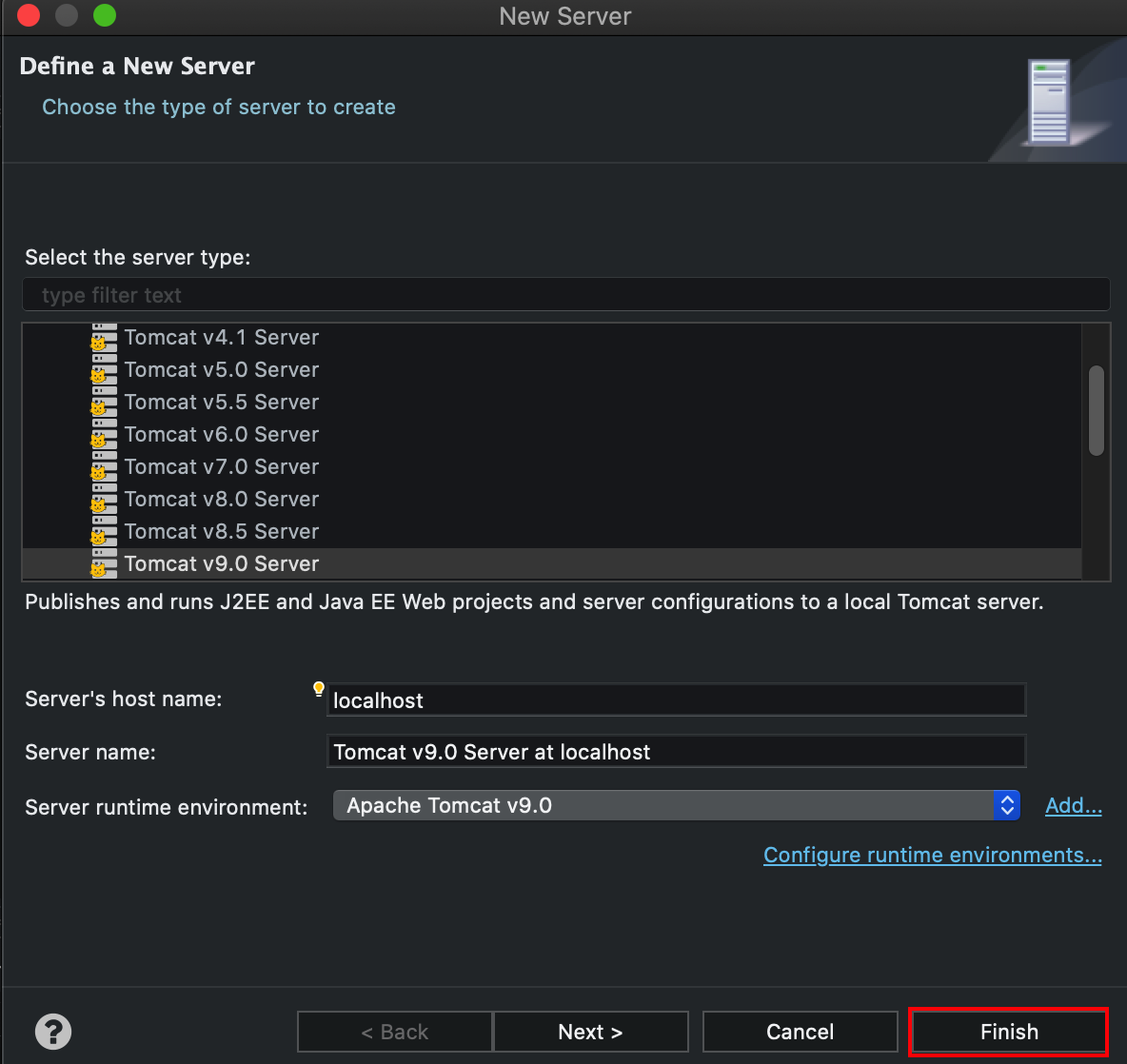Click the Next > button
1127x1064 pixels.
[591, 1032]
